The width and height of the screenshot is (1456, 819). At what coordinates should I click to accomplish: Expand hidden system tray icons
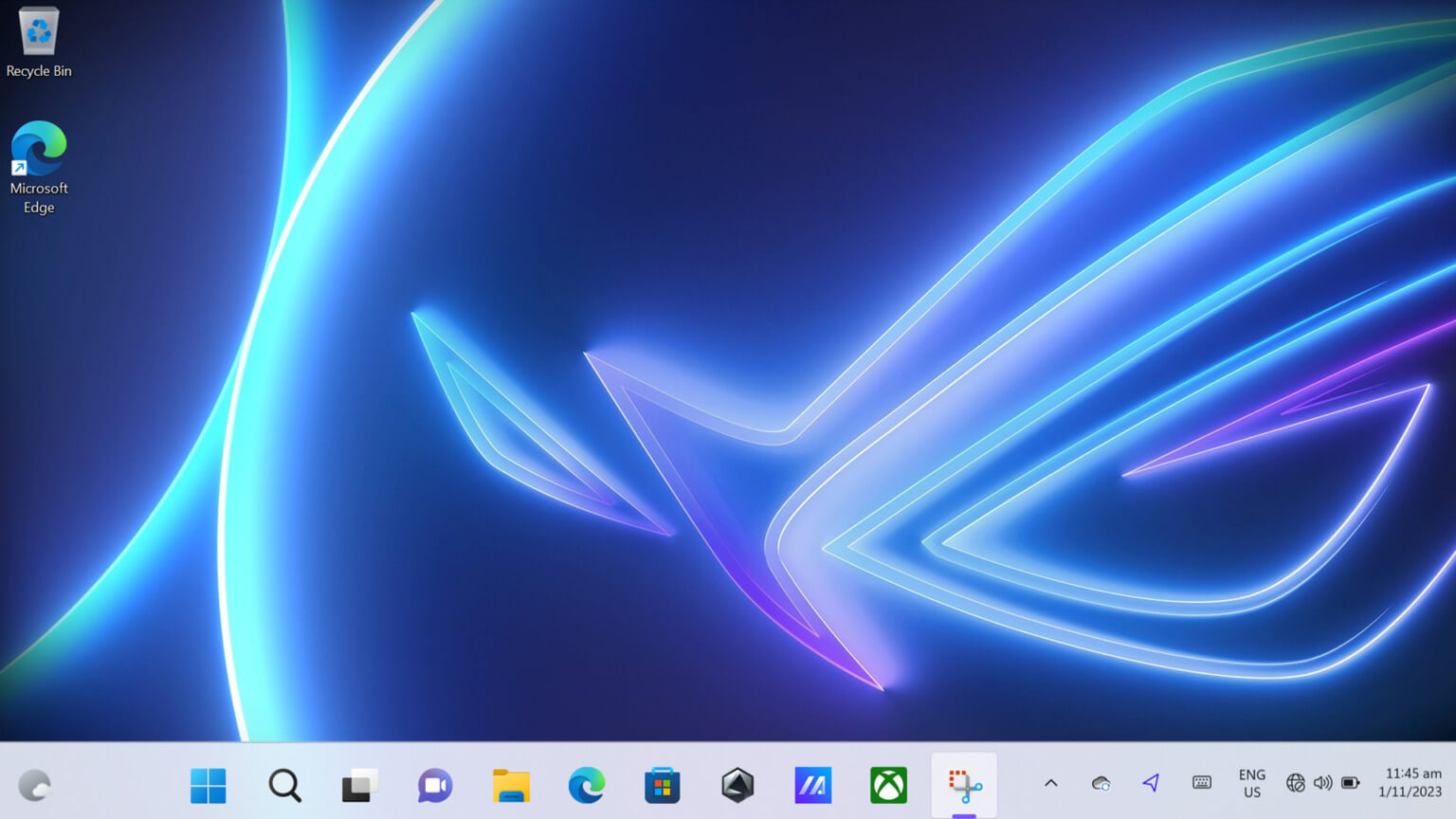[x=1050, y=784]
